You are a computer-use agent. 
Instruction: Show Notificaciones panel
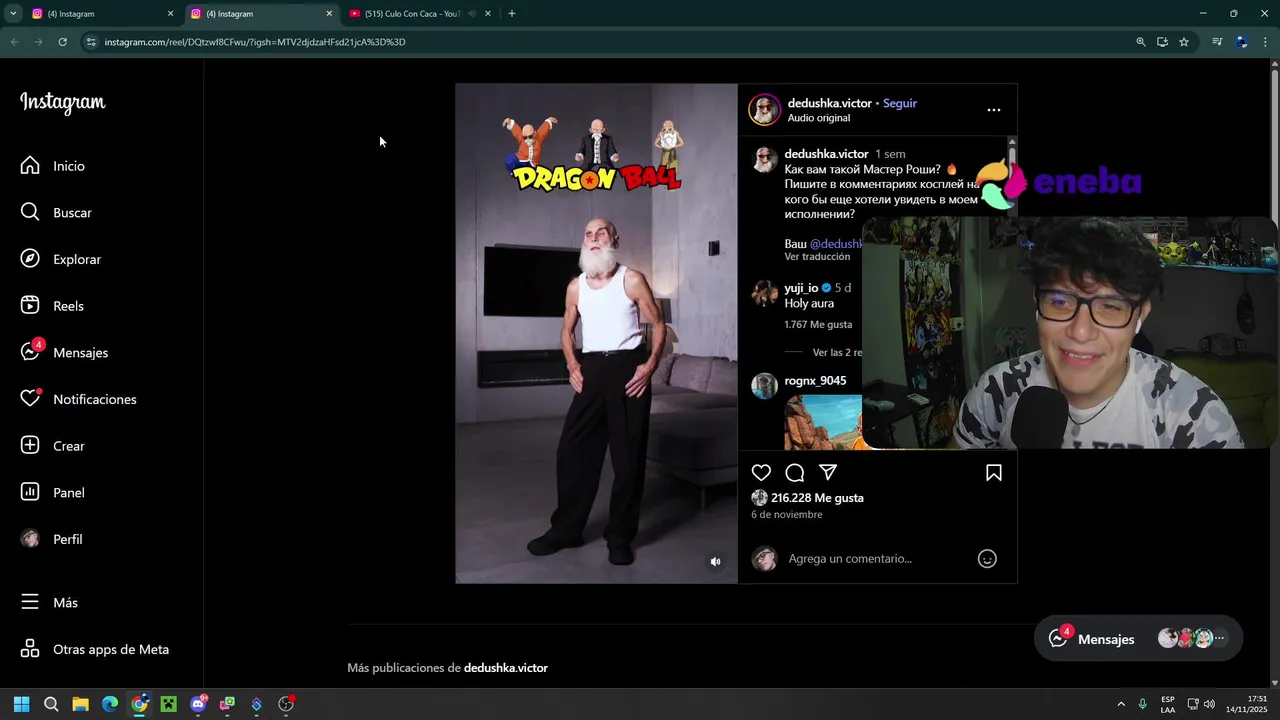pos(79,399)
